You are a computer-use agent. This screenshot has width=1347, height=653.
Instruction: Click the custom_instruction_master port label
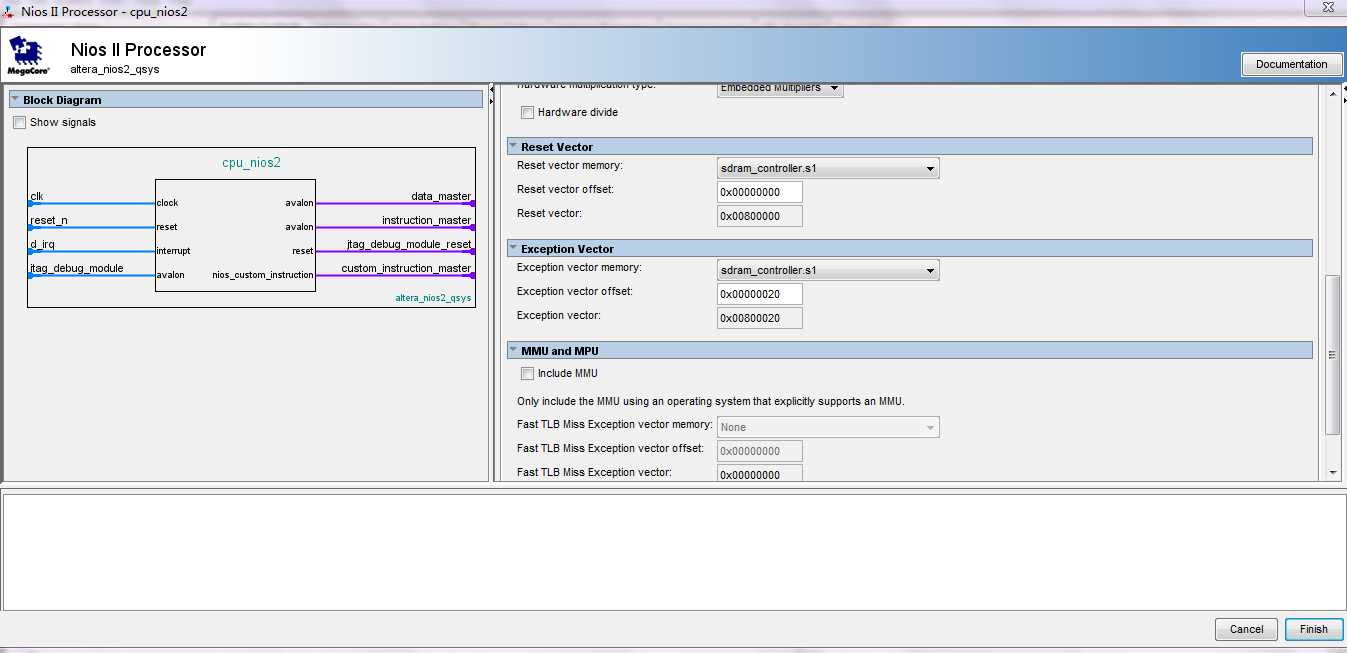pyautogui.click(x=406, y=268)
